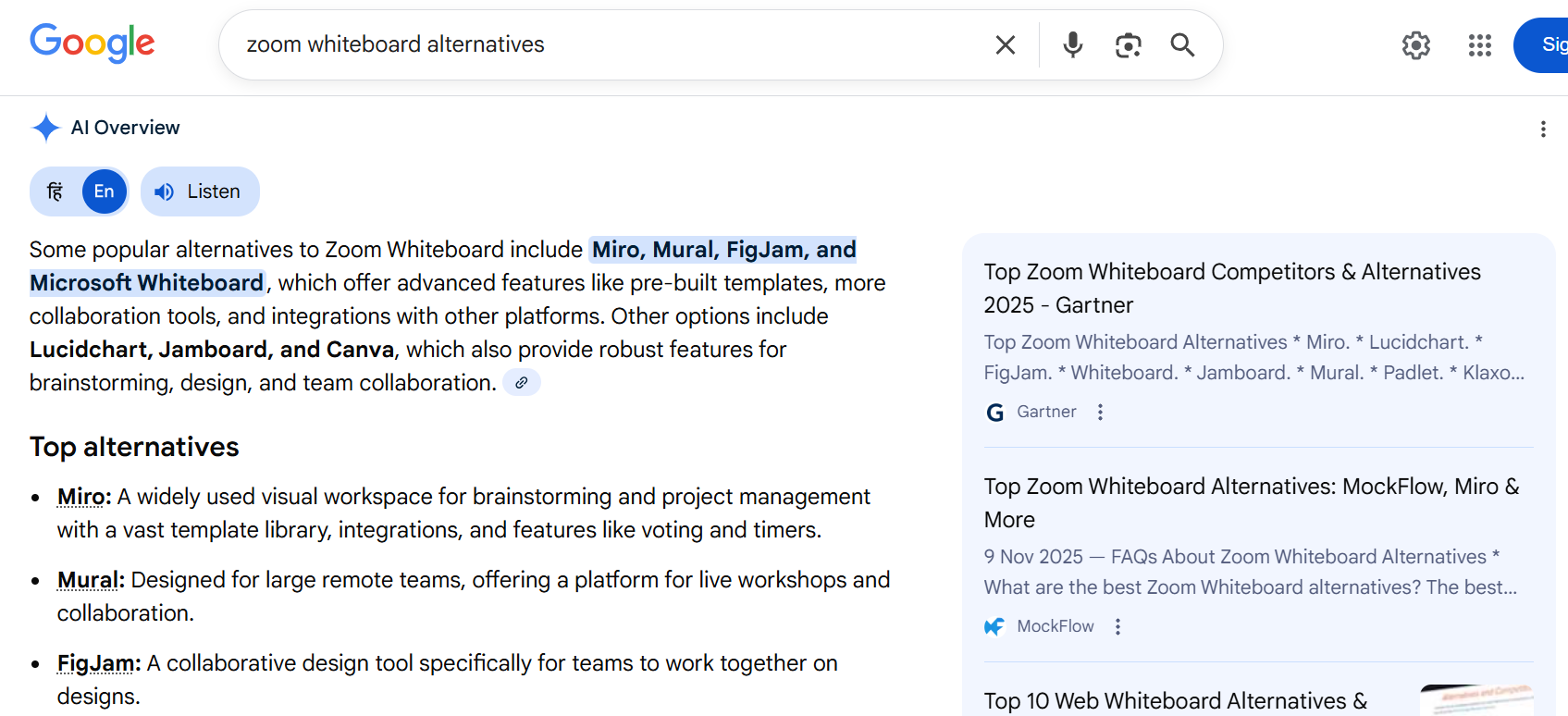Click the AI Overview label
The width and height of the screenshot is (1568, 716).
coord(126,128)
